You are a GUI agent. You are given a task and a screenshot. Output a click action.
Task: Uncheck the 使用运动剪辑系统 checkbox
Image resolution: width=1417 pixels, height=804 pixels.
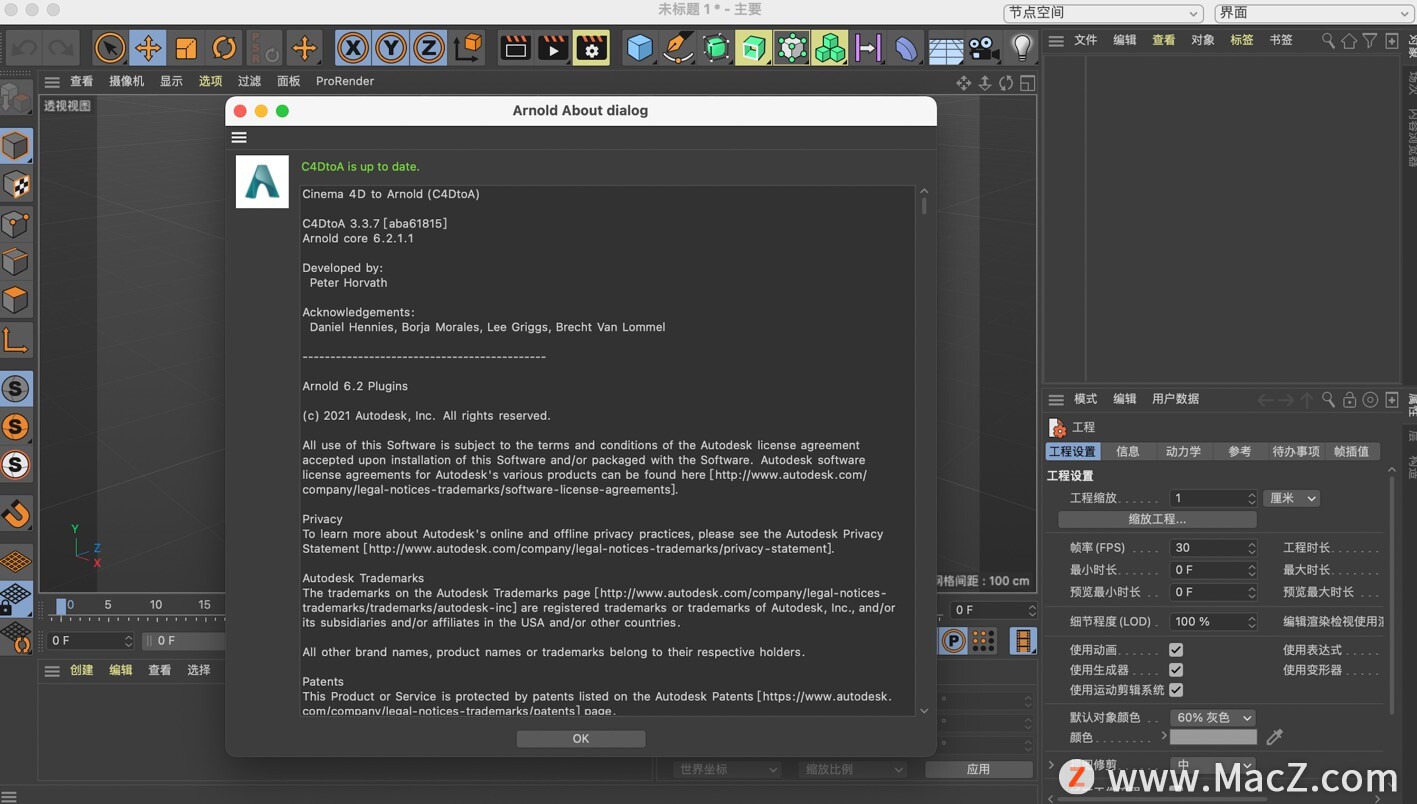1176,690
